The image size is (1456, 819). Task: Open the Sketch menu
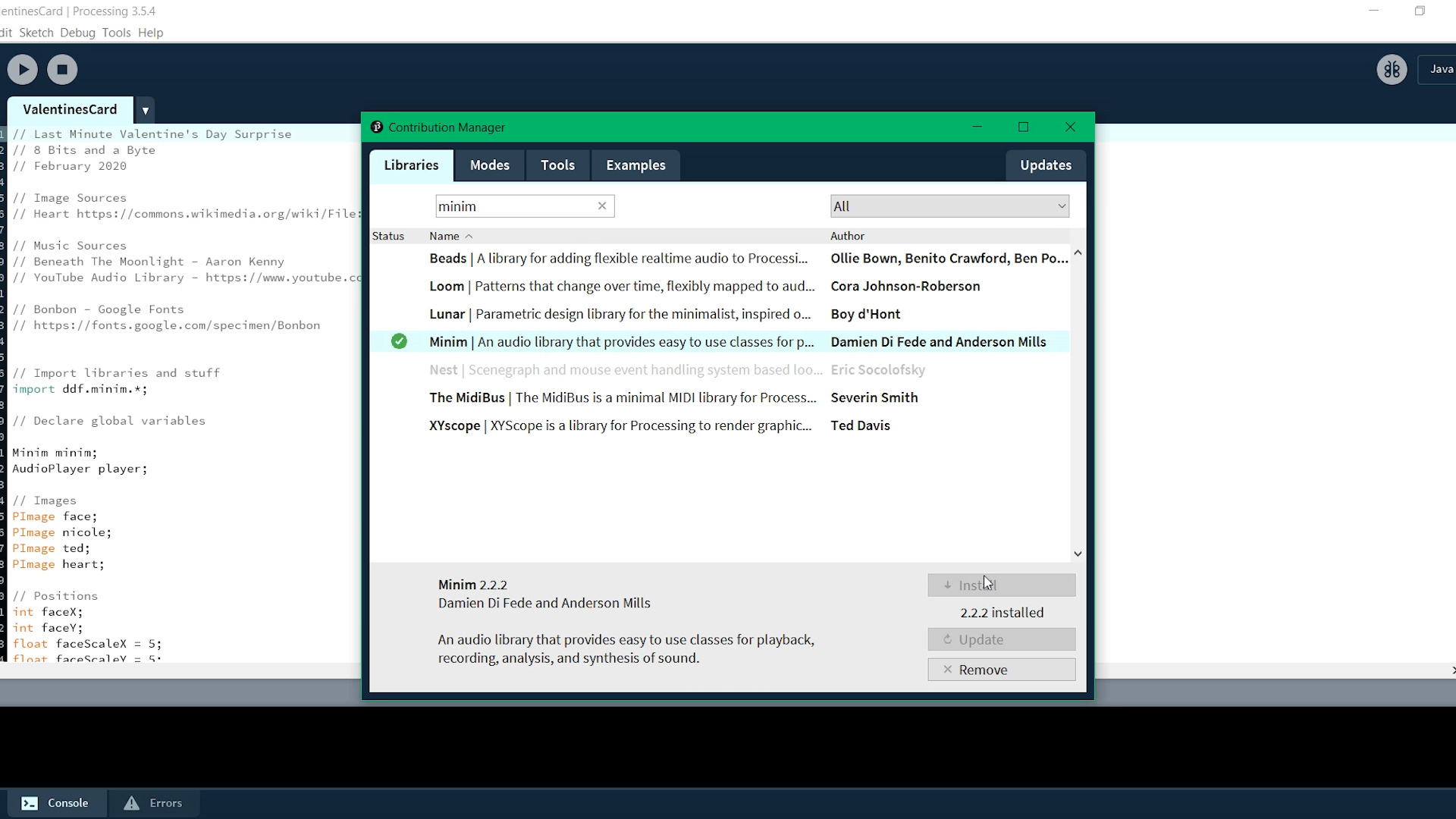(36, 33)
